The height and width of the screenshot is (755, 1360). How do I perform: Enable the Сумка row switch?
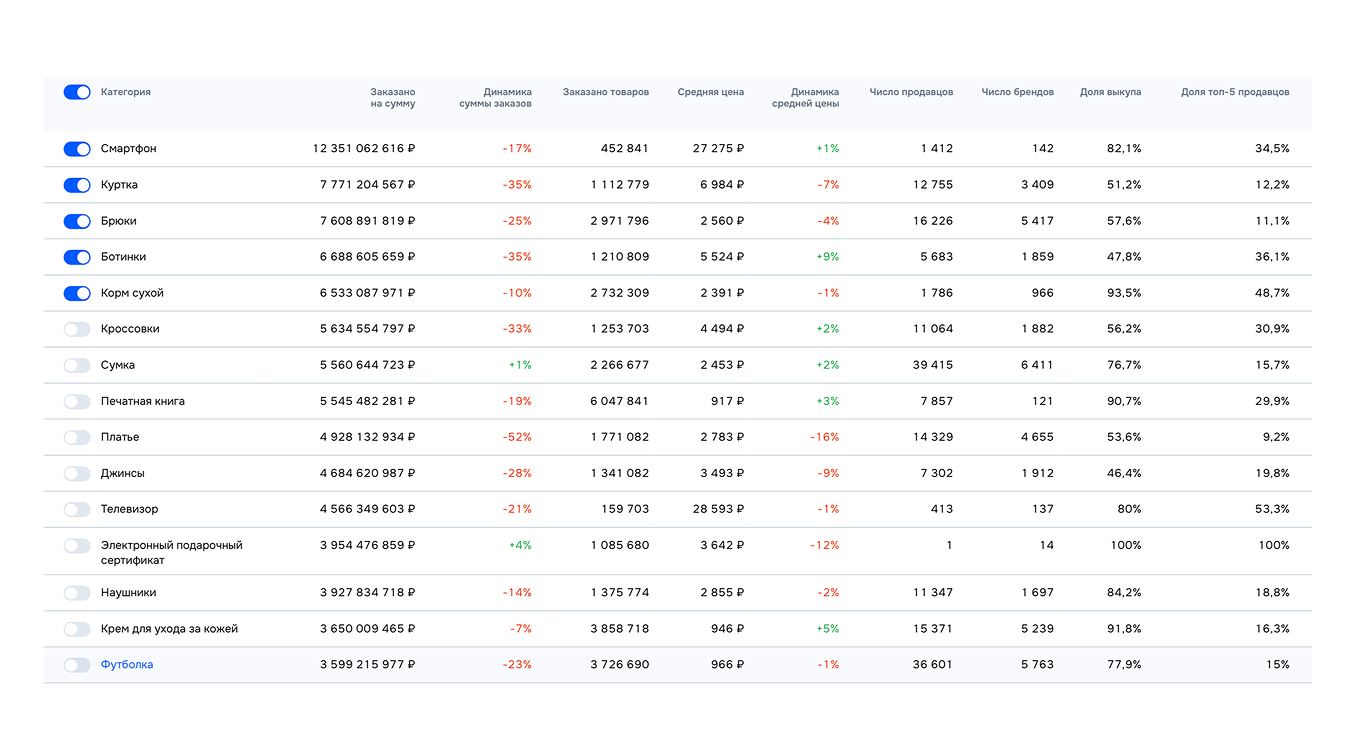77,365
